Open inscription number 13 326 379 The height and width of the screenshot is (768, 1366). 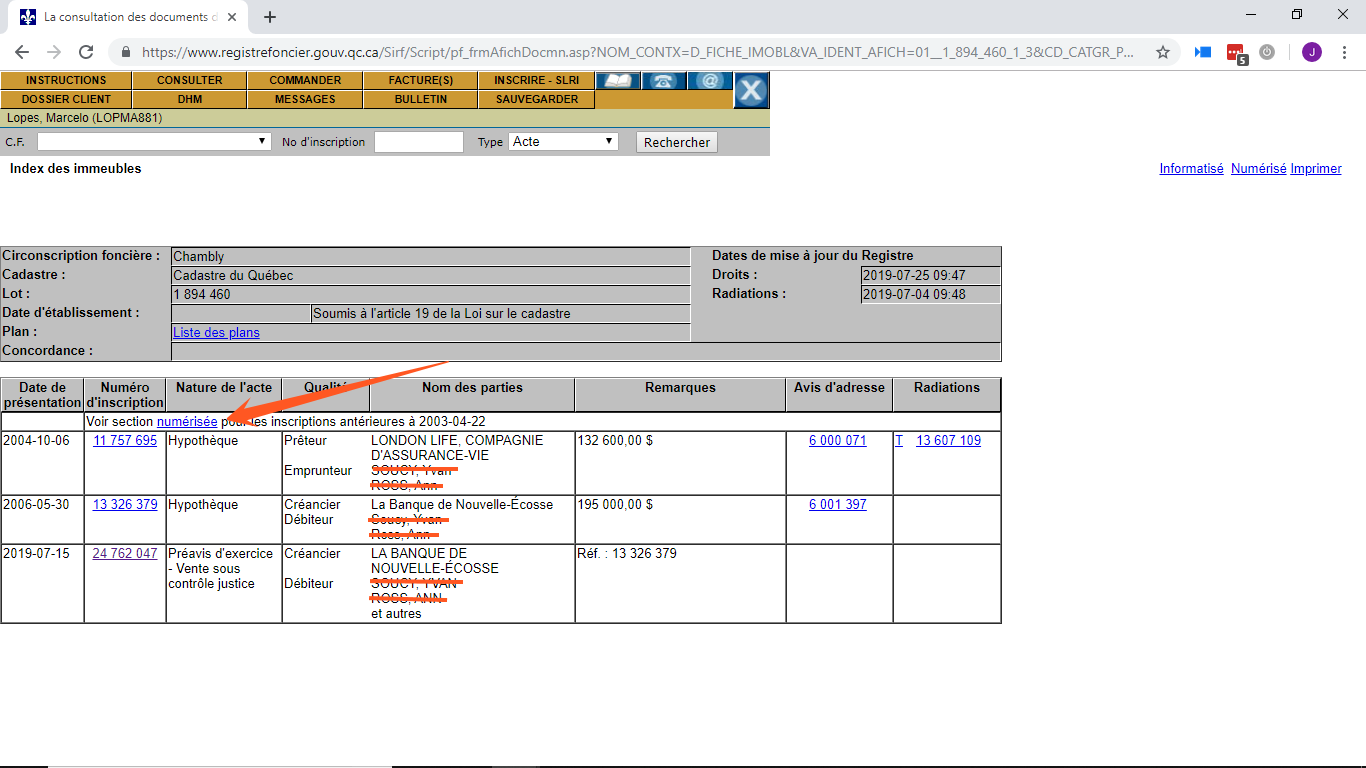(125, 505)
